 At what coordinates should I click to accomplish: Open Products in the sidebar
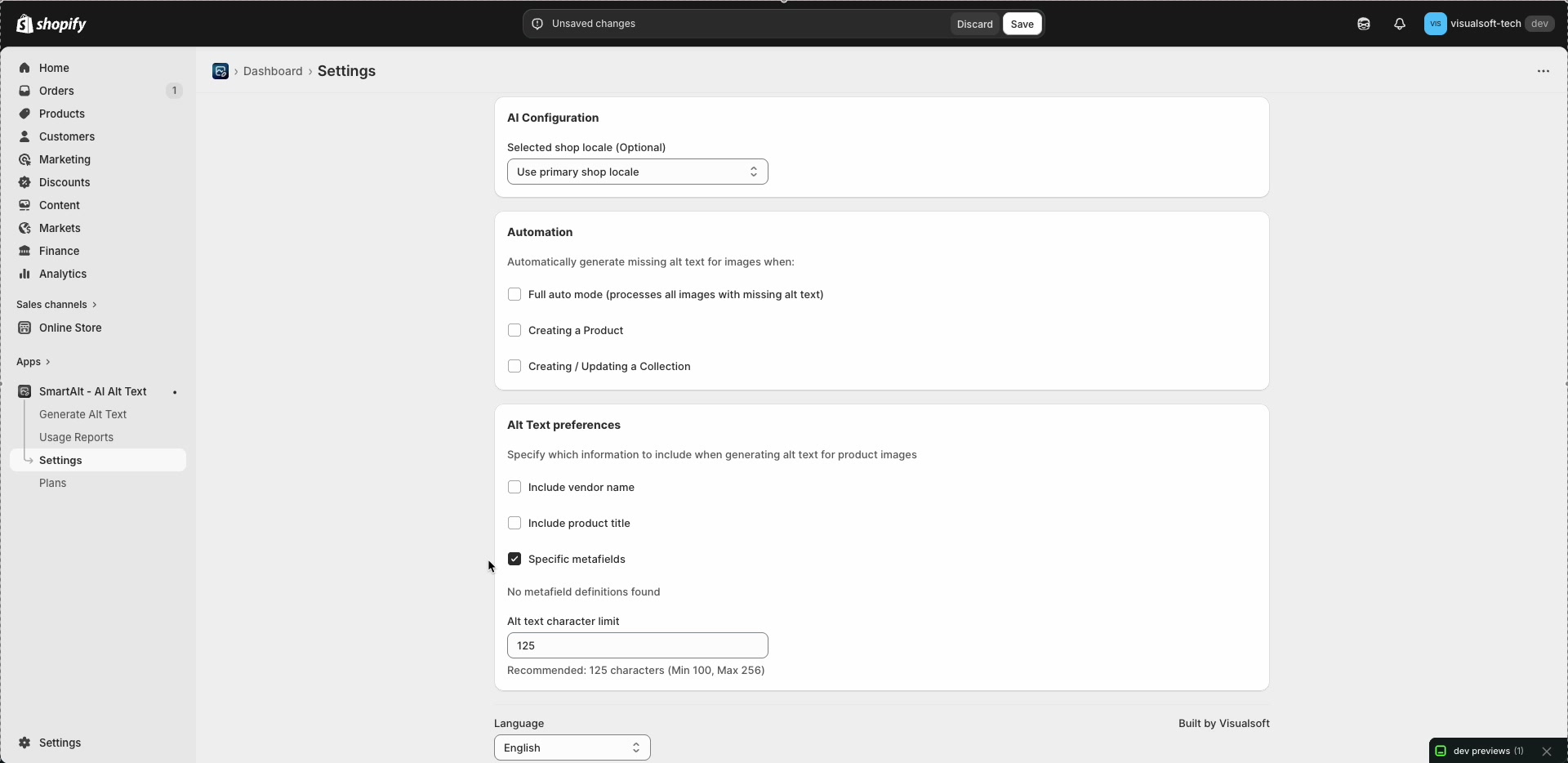click(61, 114)
